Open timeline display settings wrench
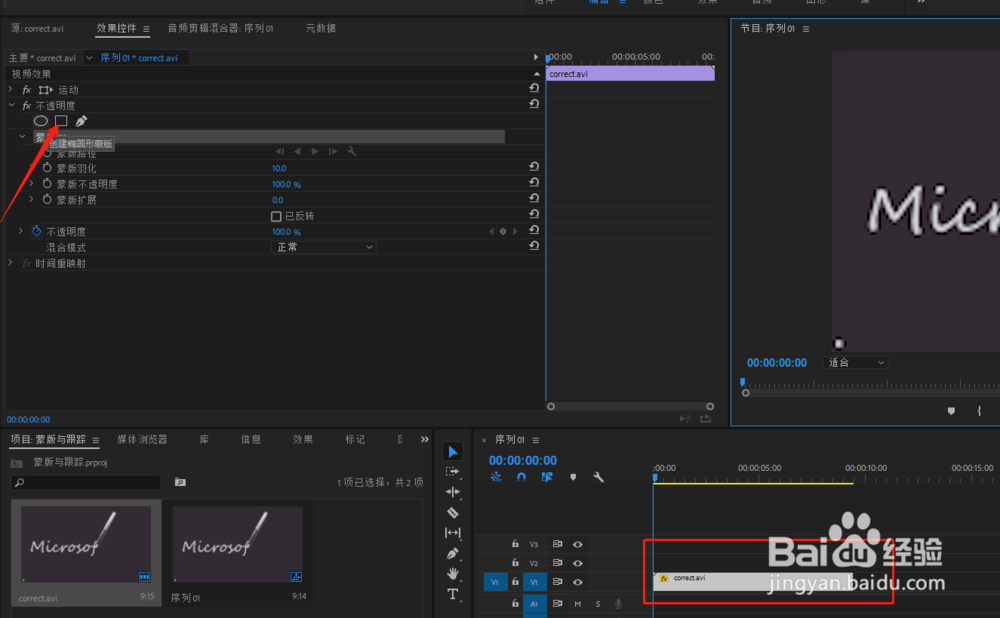 pyautogui.click(x=598, y=477)
